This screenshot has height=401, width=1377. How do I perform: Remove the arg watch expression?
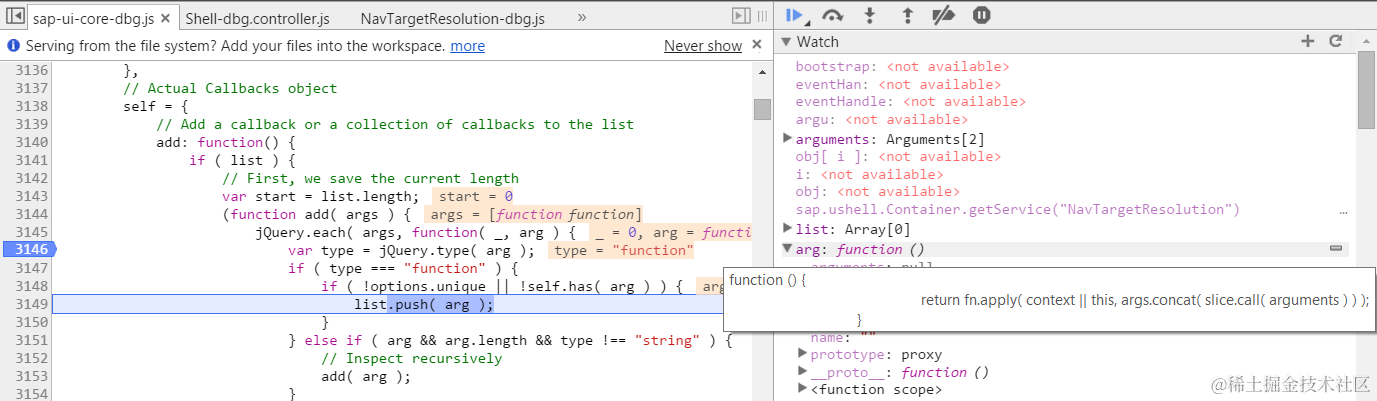pos(1335,248)
